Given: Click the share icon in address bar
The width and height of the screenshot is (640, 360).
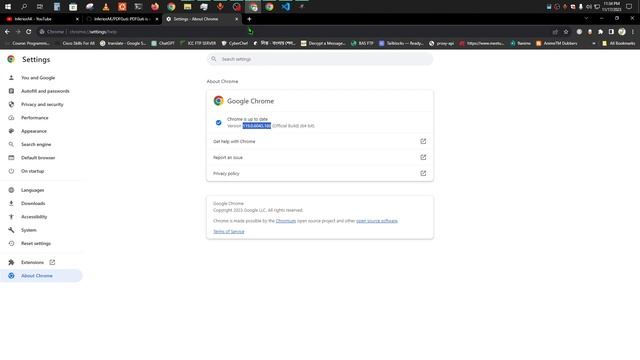Looking at the screenshot, I should coord(555,31).
